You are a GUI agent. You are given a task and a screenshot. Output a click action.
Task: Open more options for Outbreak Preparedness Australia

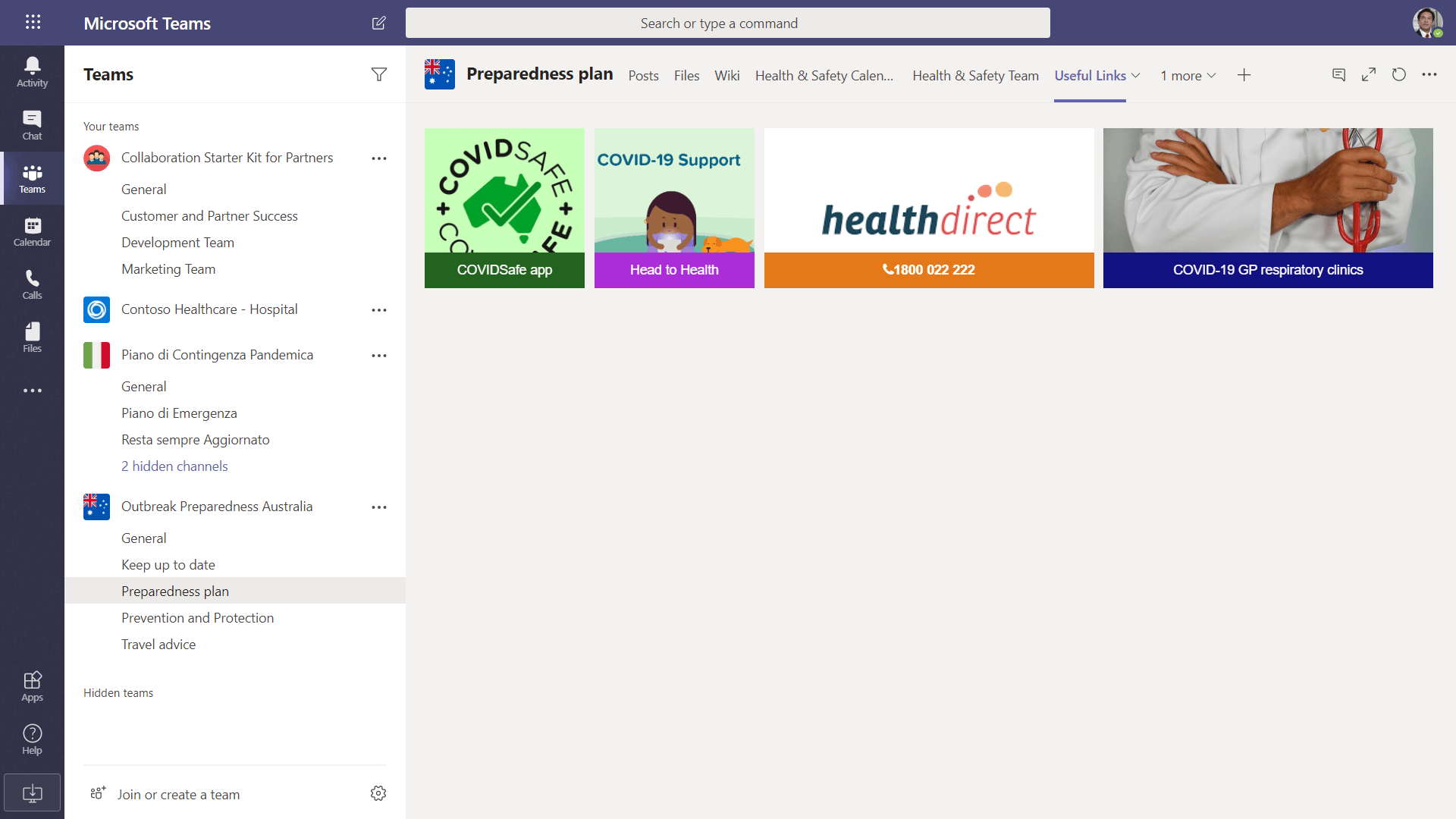[x=379, y=507]
